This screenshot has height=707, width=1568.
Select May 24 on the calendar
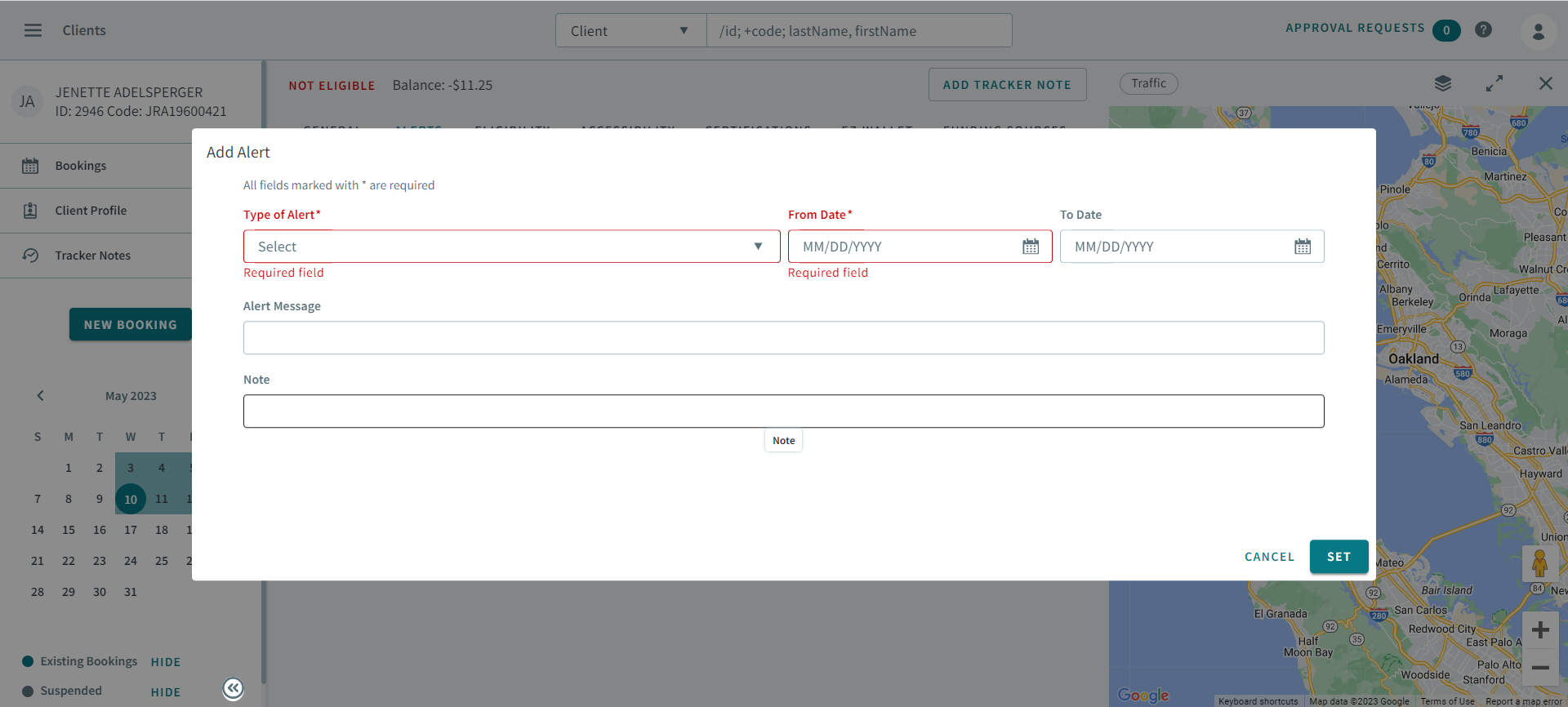[131, 561]
